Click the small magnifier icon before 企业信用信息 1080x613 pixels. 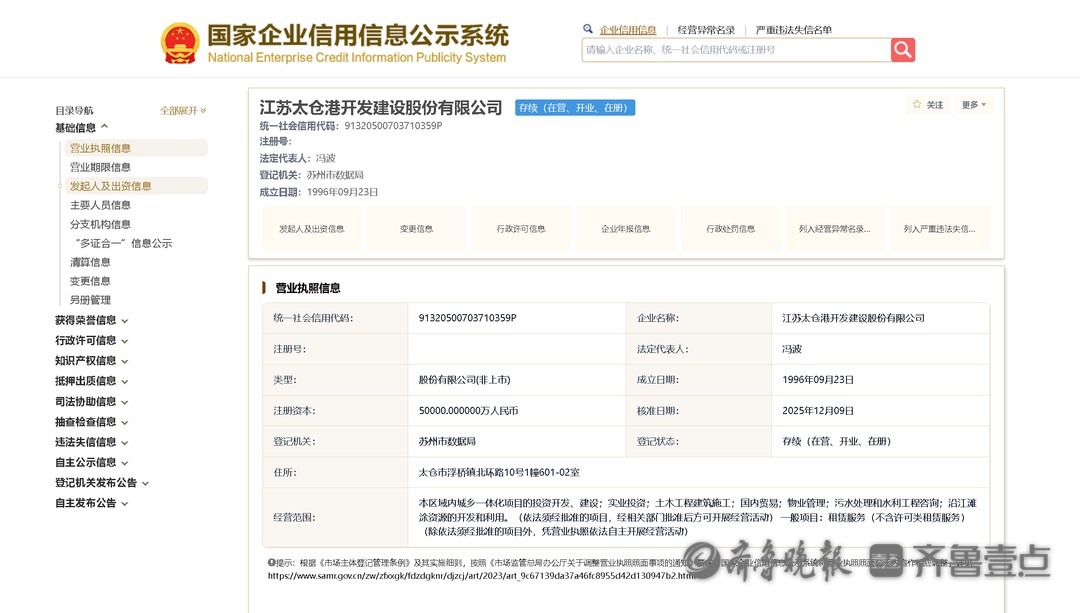tap(588, 29)
